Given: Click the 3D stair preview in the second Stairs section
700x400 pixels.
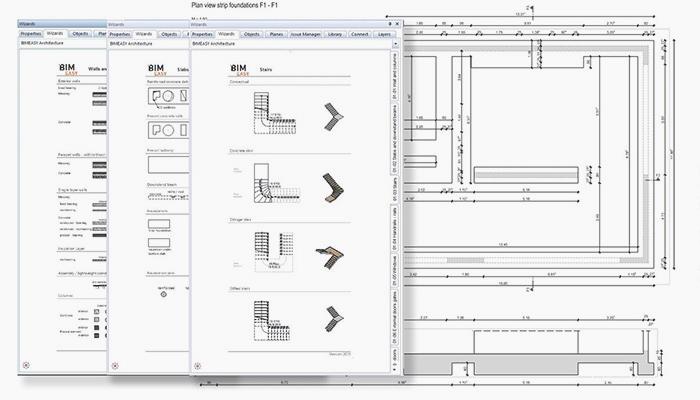Looking at the screenshot, I should point(331,186).
